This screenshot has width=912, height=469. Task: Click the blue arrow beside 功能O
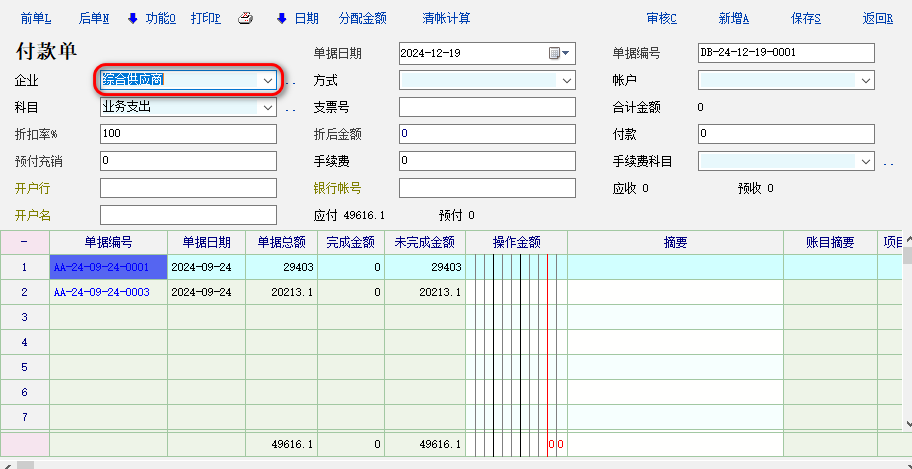(133, 18)
